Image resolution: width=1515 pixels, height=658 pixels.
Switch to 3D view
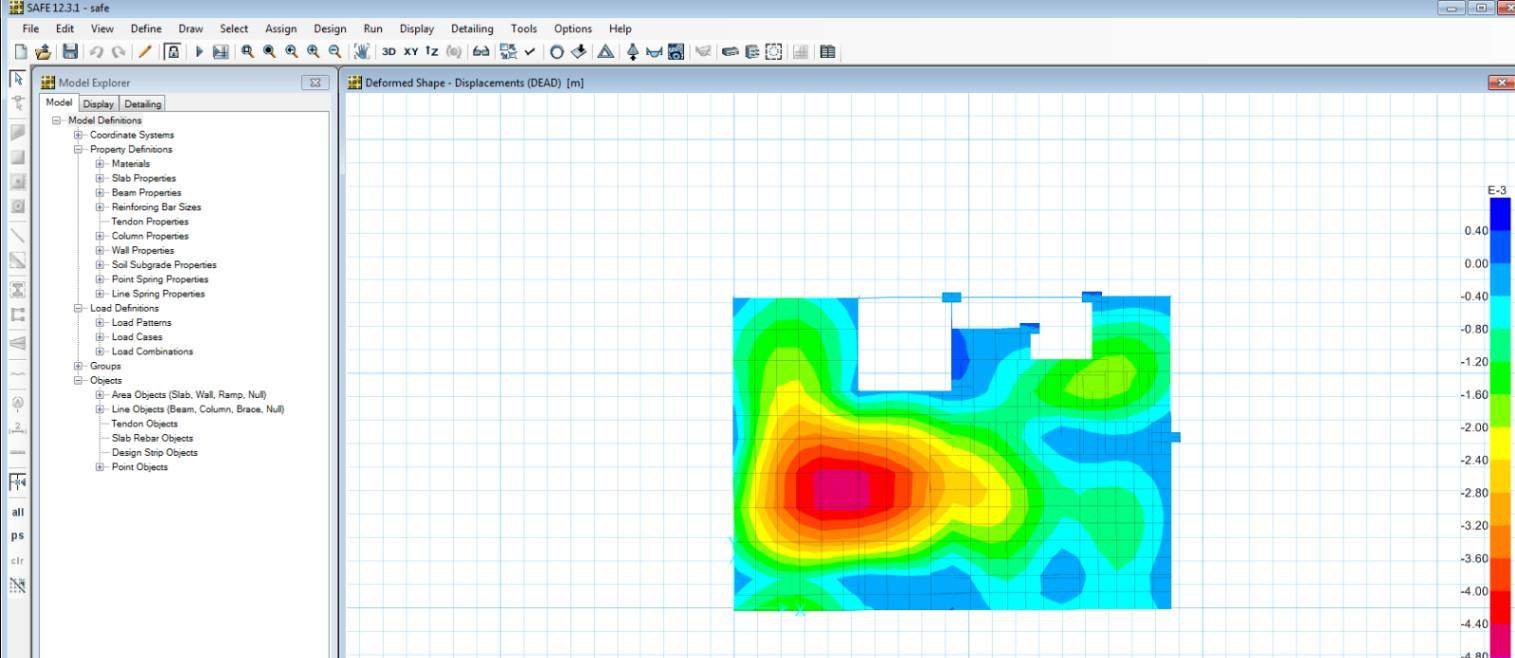(x=389, y=51)
